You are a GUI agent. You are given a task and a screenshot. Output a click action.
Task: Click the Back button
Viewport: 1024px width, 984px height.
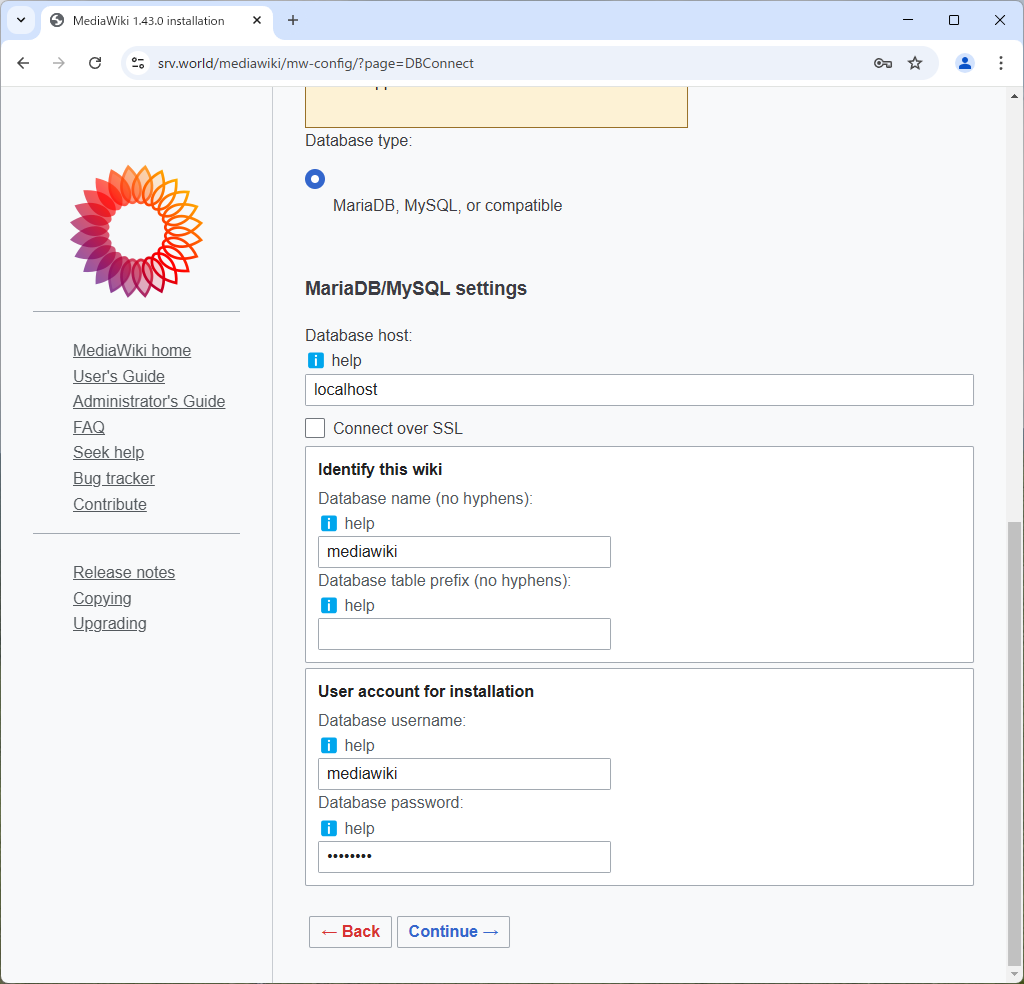click(350, 932)
